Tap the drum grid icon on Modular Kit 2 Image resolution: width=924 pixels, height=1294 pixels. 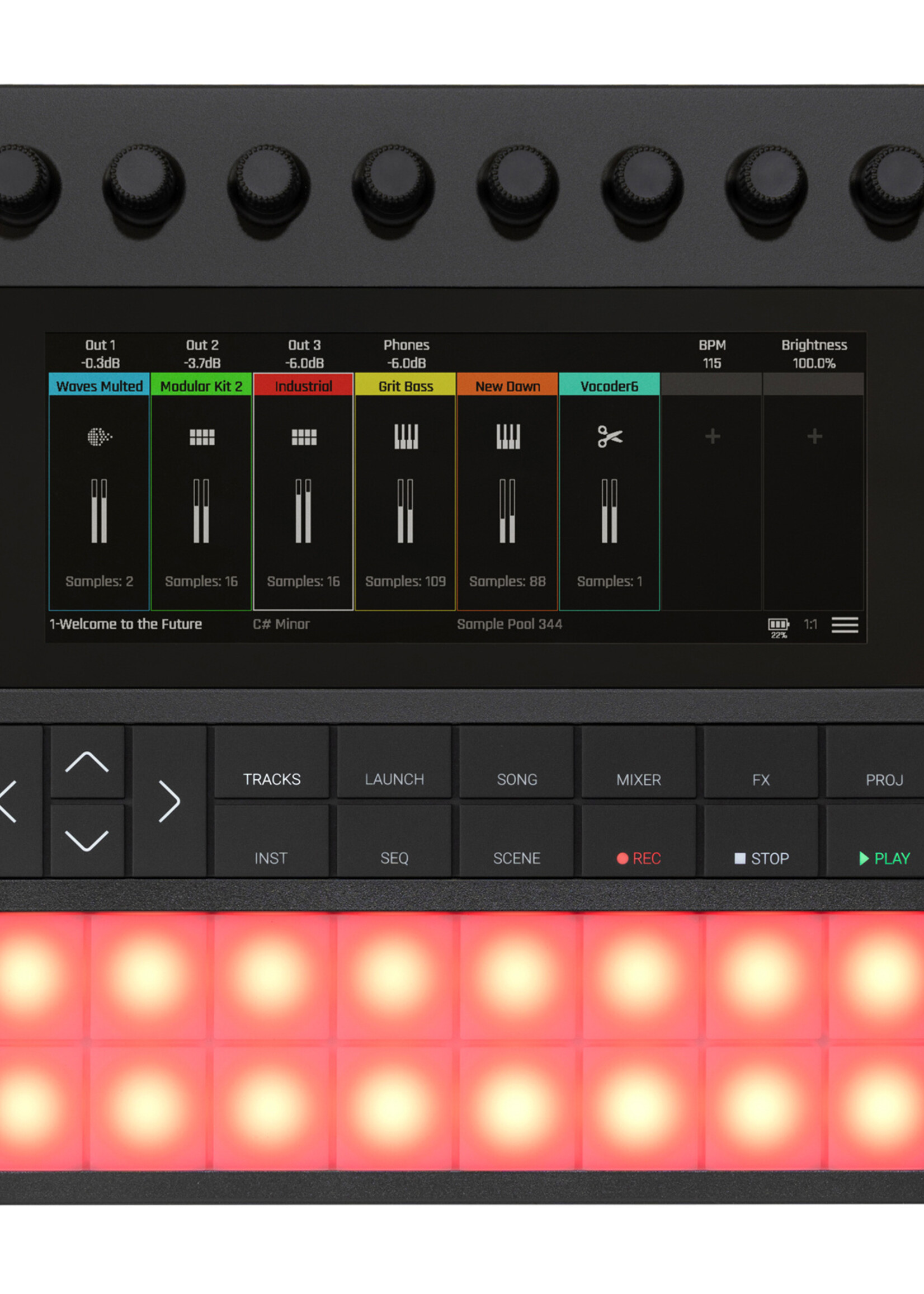pos(202,437)
